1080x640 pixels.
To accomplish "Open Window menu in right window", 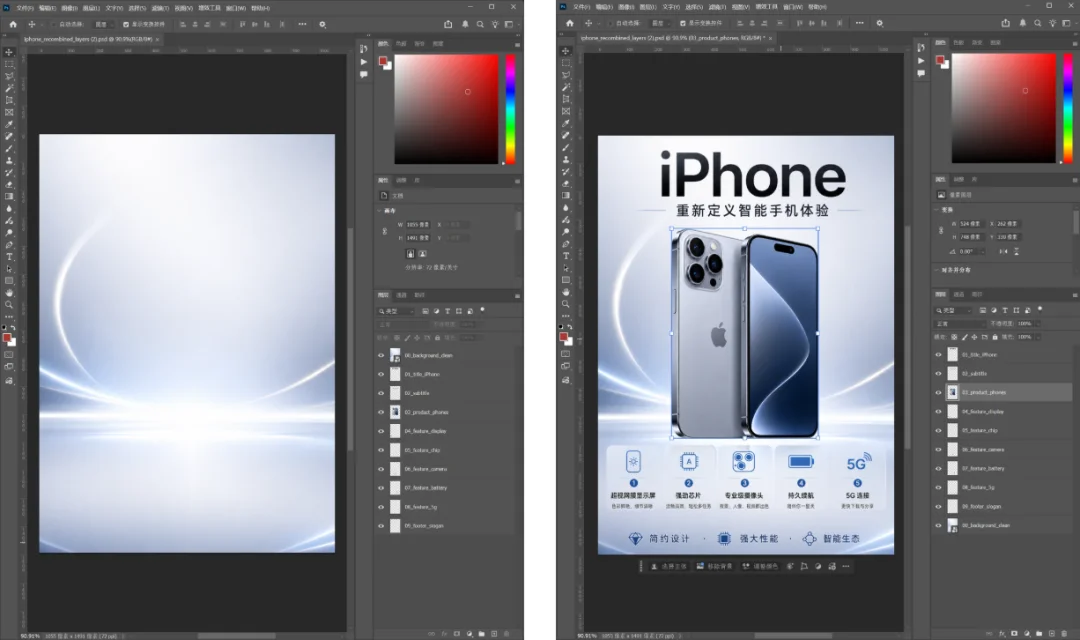I will click(793, 7).
